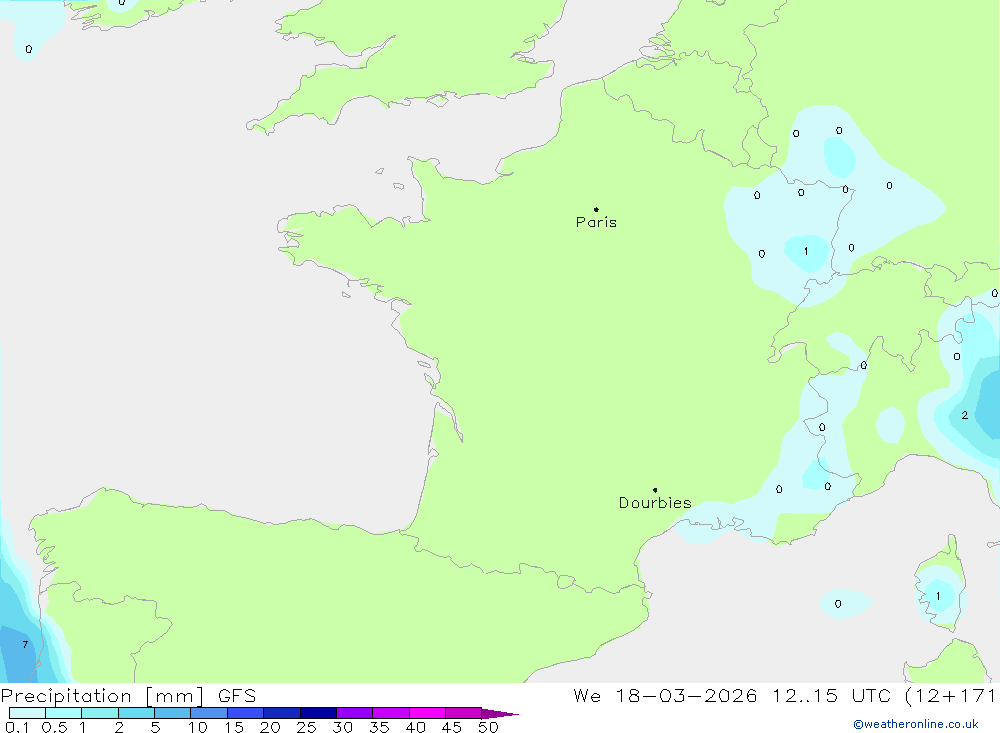The image size is (1000, 733).
Task: Select the contour value 2 over northern Italy
Action: coord(964,415)
